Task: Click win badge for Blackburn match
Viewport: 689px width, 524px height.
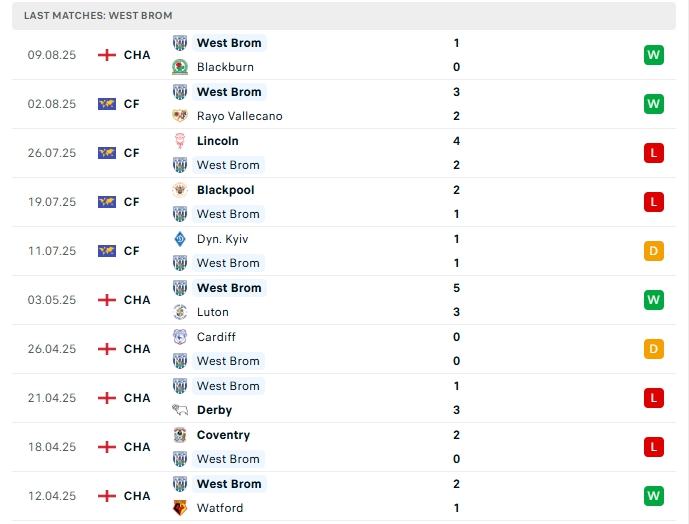Action: (653, 55)
